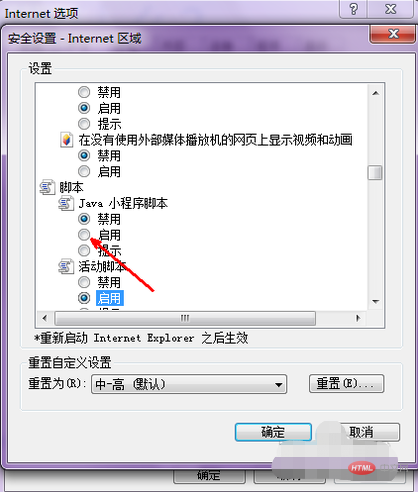Click the Java 小程序脚本 scroll icon
The width and height of the screenshot is (418, 492).
[x=66, y=203]
